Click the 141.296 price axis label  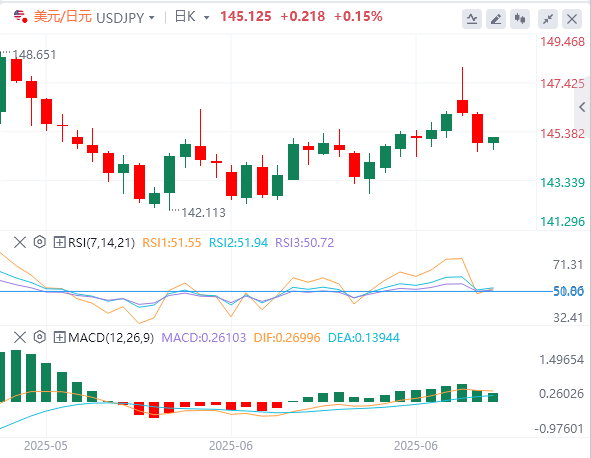coord(562,222)
